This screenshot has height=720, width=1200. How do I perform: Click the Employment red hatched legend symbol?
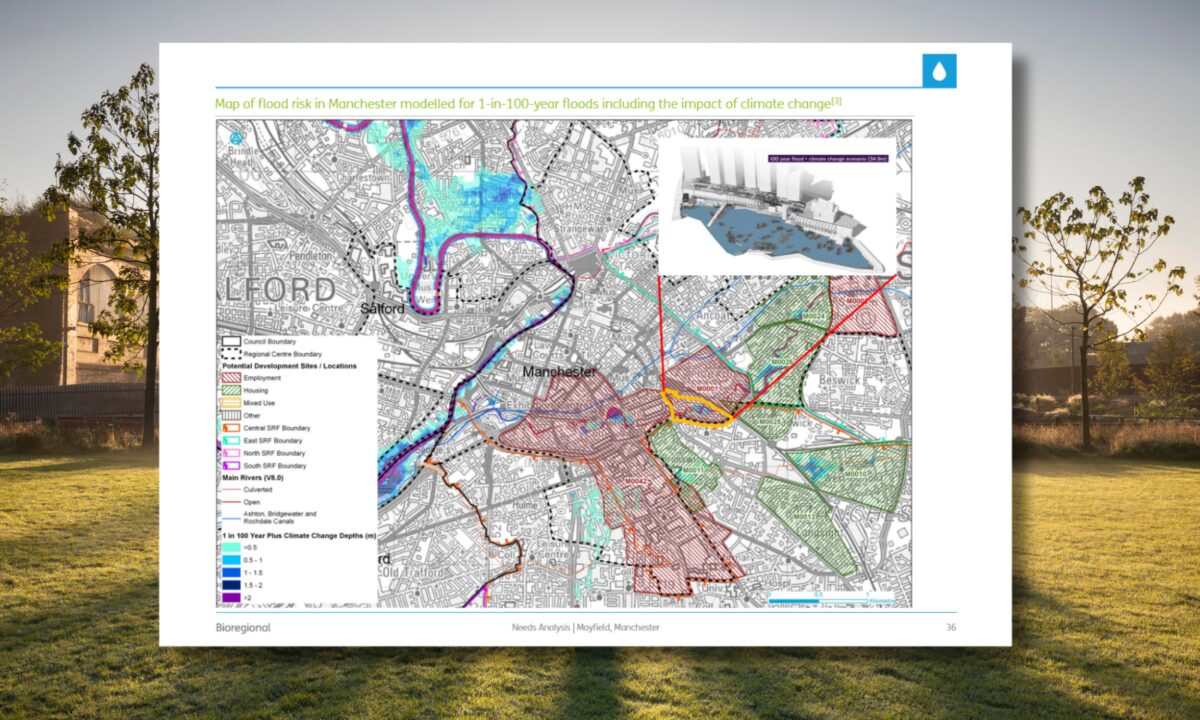tap(230, 378)
